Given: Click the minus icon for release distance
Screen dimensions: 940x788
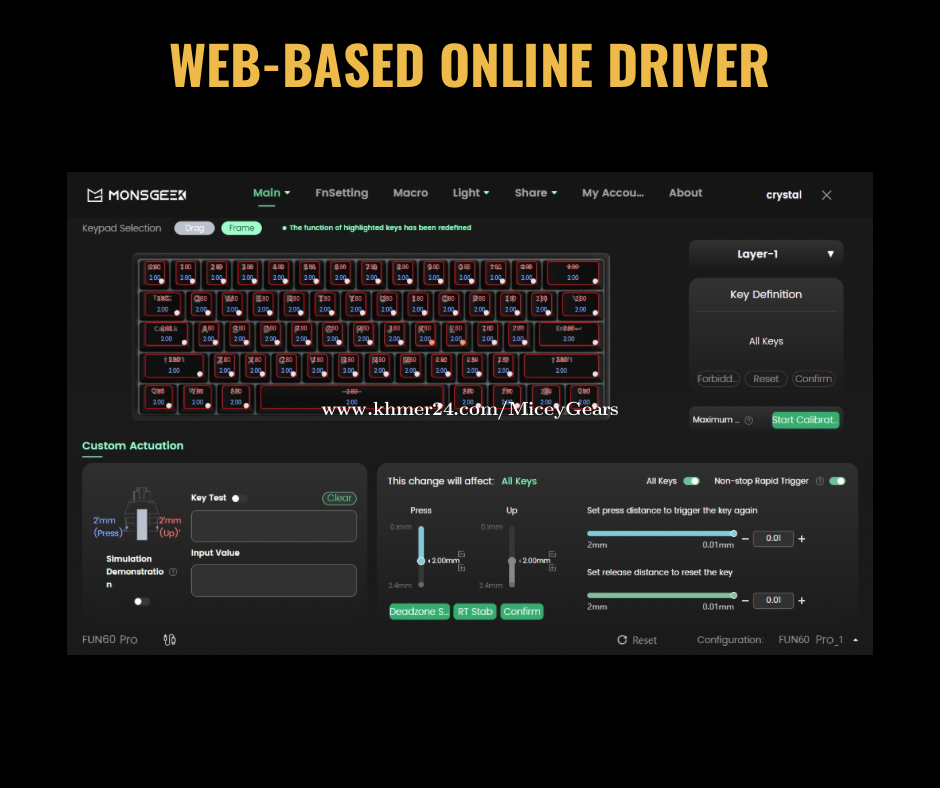Looking at the screenshot, I should [745, 600].
